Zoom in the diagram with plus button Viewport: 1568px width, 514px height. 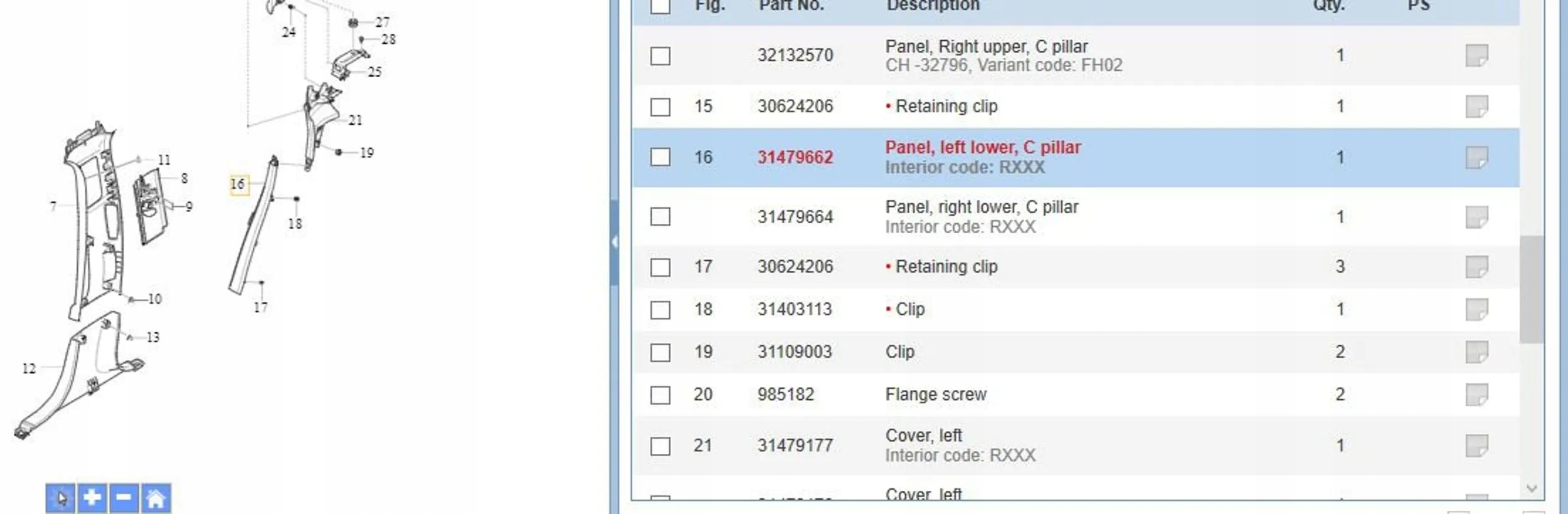(92, 498)
